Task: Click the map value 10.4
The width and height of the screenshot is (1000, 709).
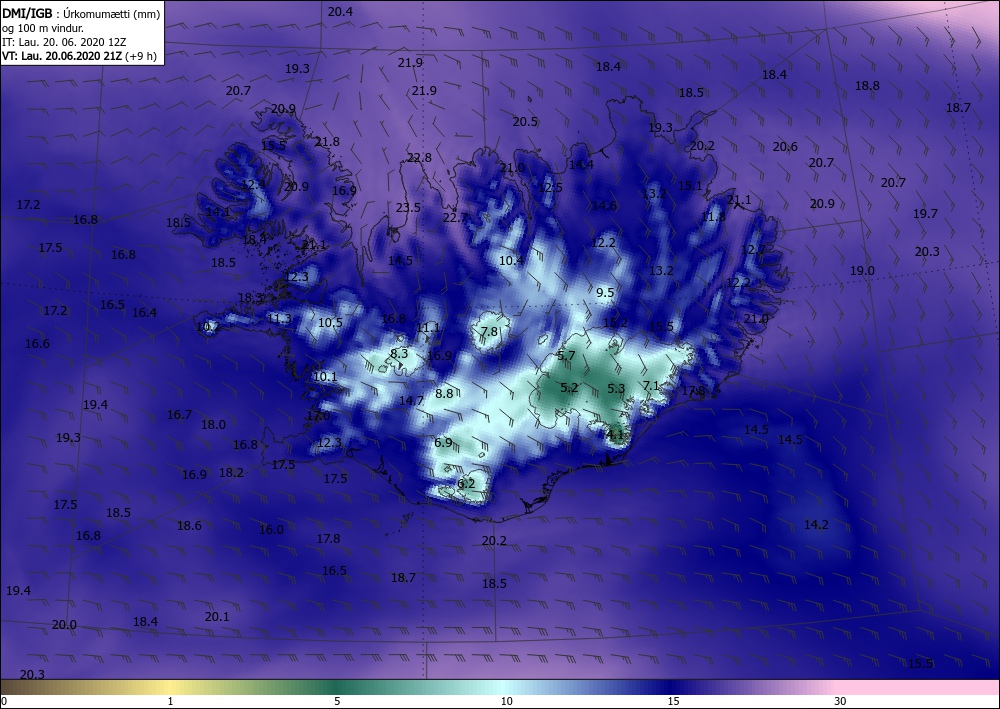Action: coord(511,260)
